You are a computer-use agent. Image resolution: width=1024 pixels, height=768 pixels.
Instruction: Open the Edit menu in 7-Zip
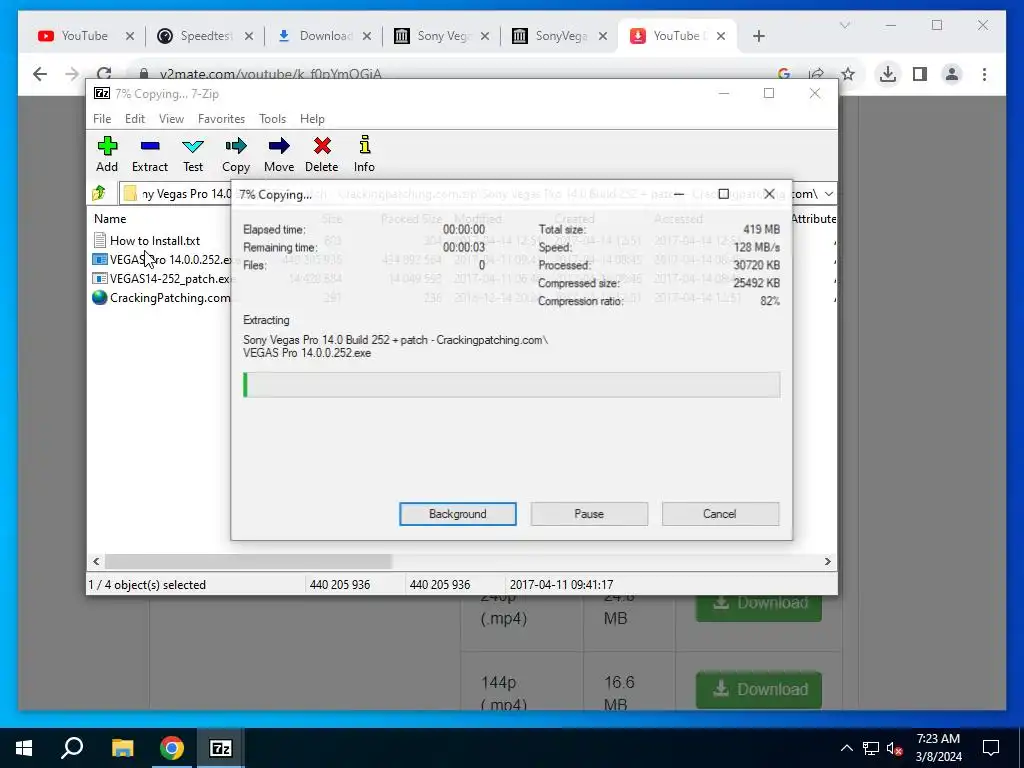135,119
